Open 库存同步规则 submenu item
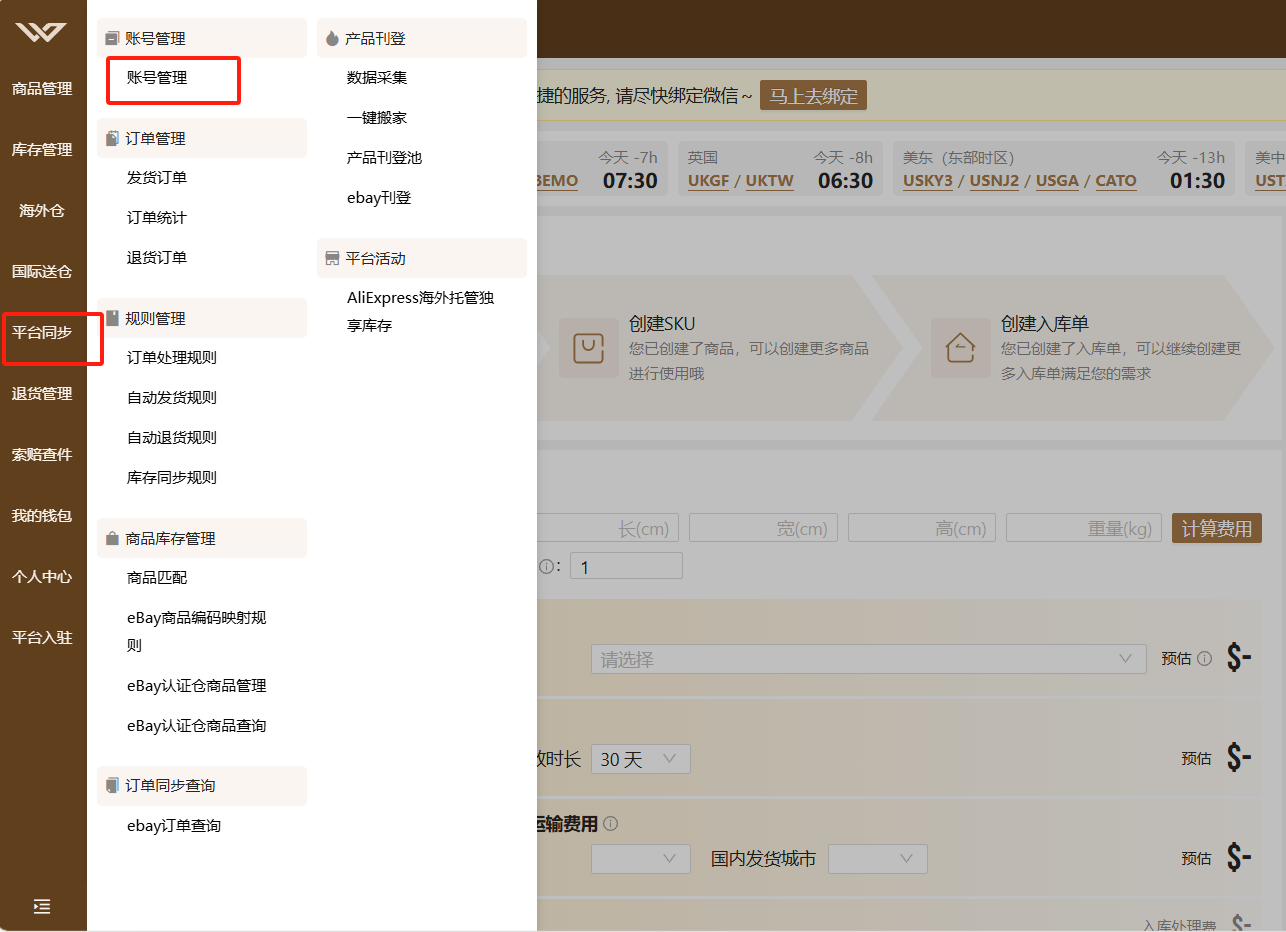 click(x=172, y=478)
